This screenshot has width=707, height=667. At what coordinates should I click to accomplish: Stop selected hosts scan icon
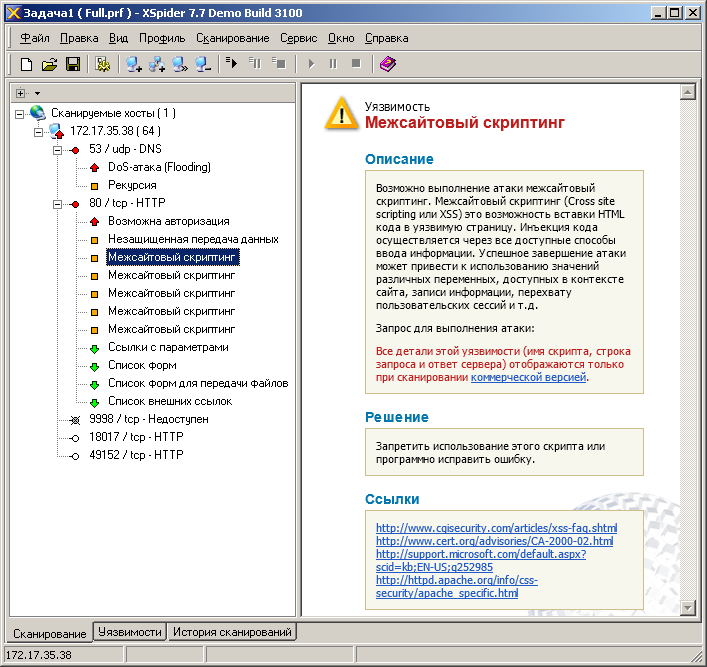click(x=279, y=64)
